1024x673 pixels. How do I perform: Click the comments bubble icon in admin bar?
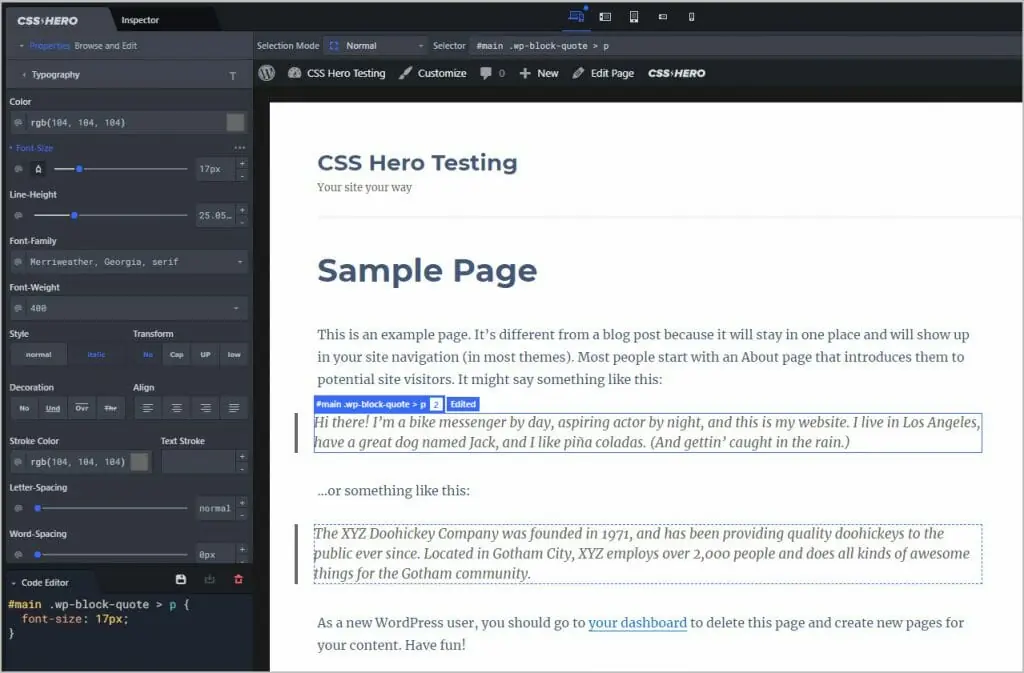[486, 73]
